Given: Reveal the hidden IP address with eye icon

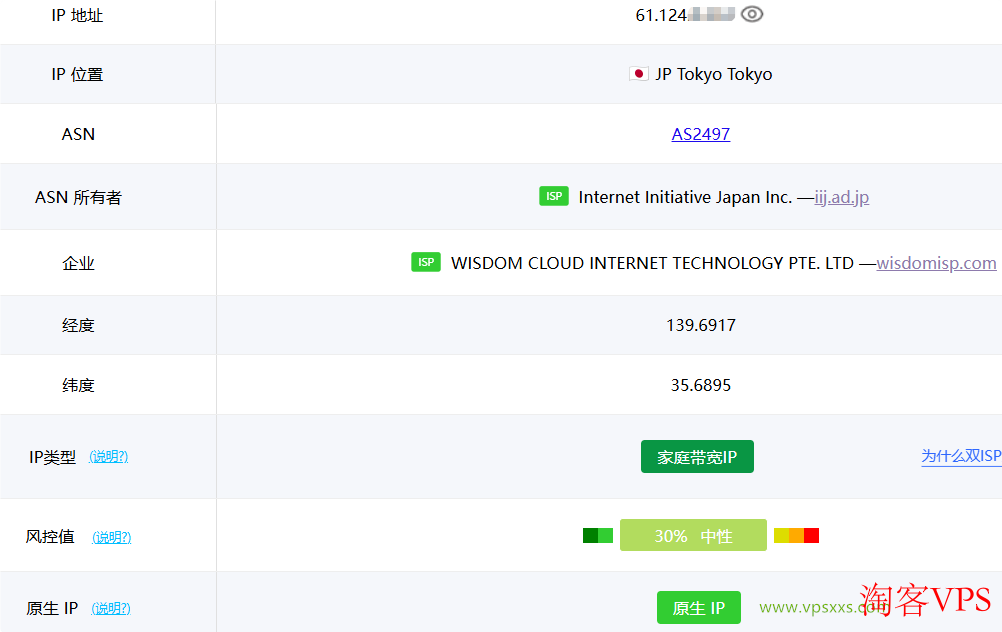Looking at the screenshot, I should 752,14.
